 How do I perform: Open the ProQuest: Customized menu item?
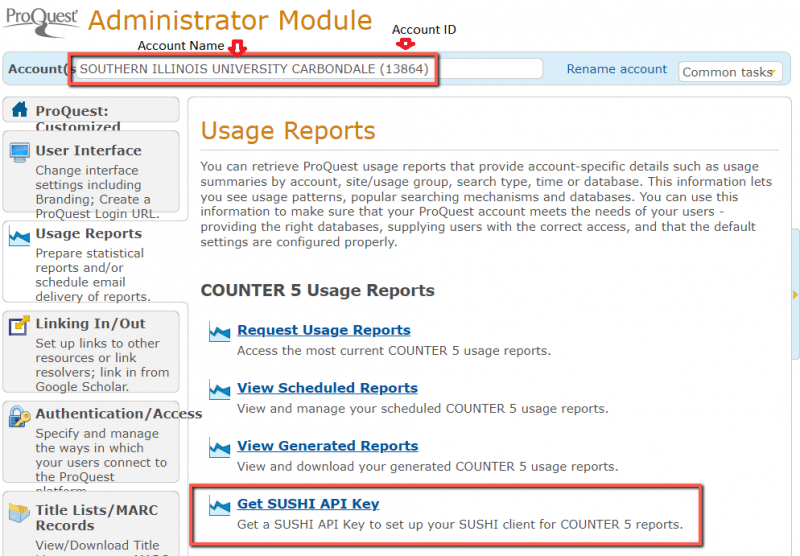click(x=91, y=110)
